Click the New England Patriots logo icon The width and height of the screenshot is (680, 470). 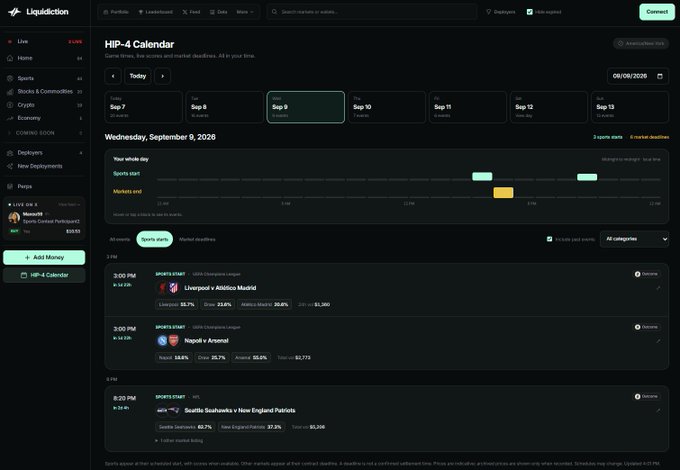[173, 410]
